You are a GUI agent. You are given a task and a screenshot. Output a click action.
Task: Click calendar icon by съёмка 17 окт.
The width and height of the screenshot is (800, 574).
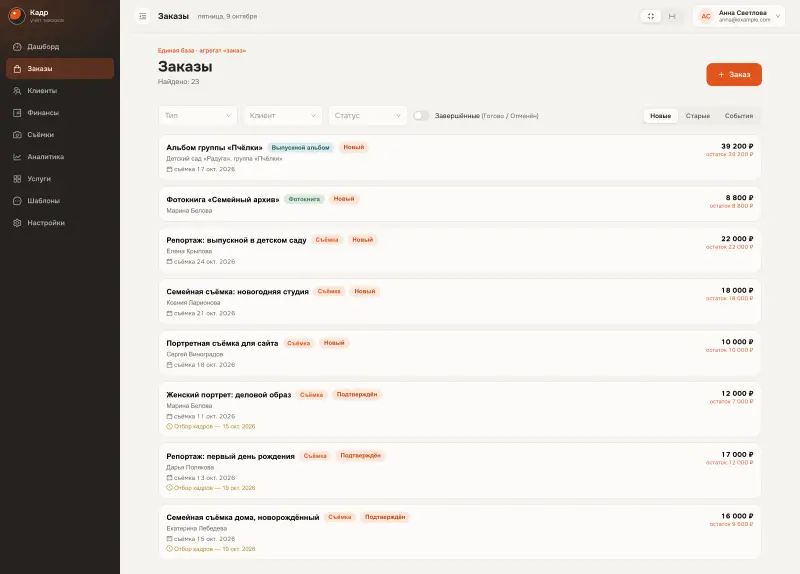169,169
